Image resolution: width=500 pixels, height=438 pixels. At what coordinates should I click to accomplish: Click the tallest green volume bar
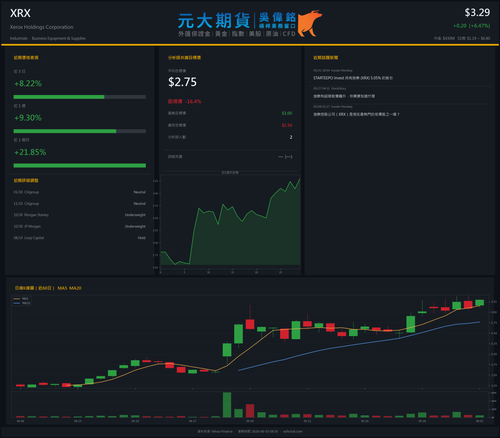coord(227,405)
